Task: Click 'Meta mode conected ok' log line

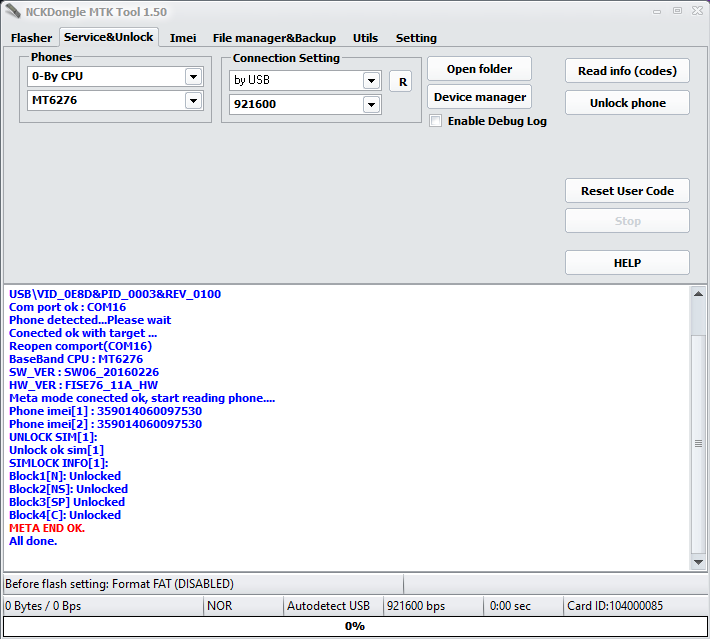Action: [142, 398]
